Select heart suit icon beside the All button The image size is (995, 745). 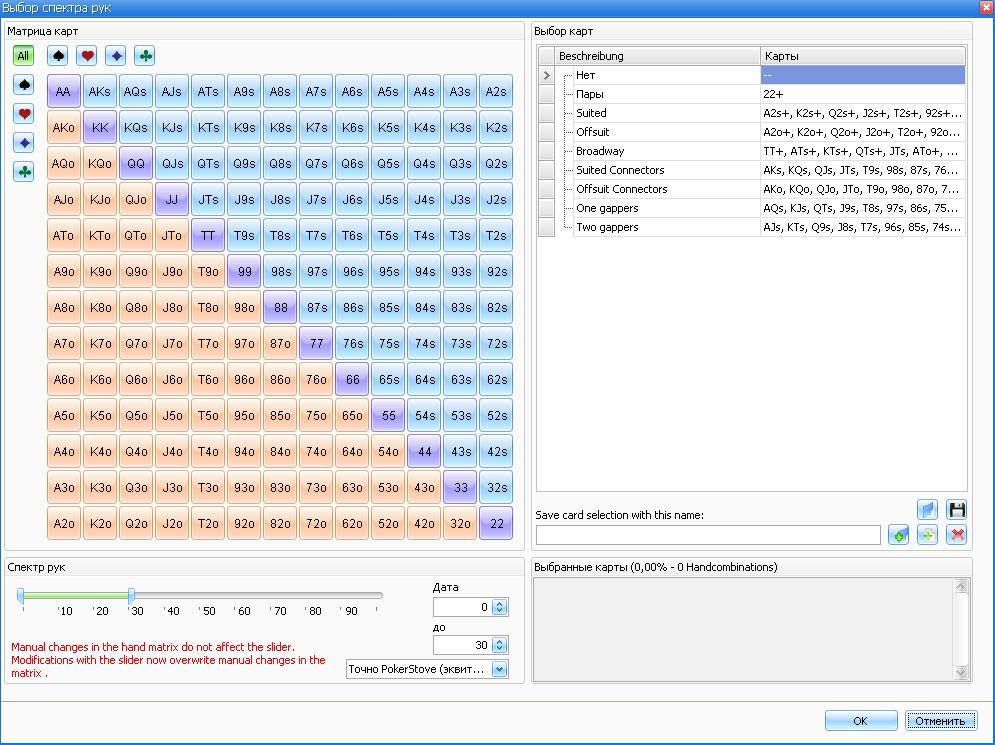87,56
